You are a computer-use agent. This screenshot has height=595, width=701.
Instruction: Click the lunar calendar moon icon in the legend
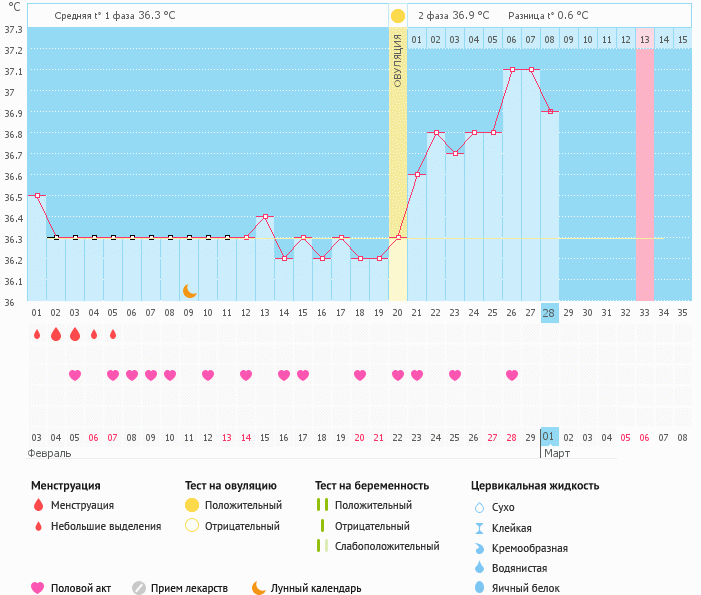(x=259, y=588)
